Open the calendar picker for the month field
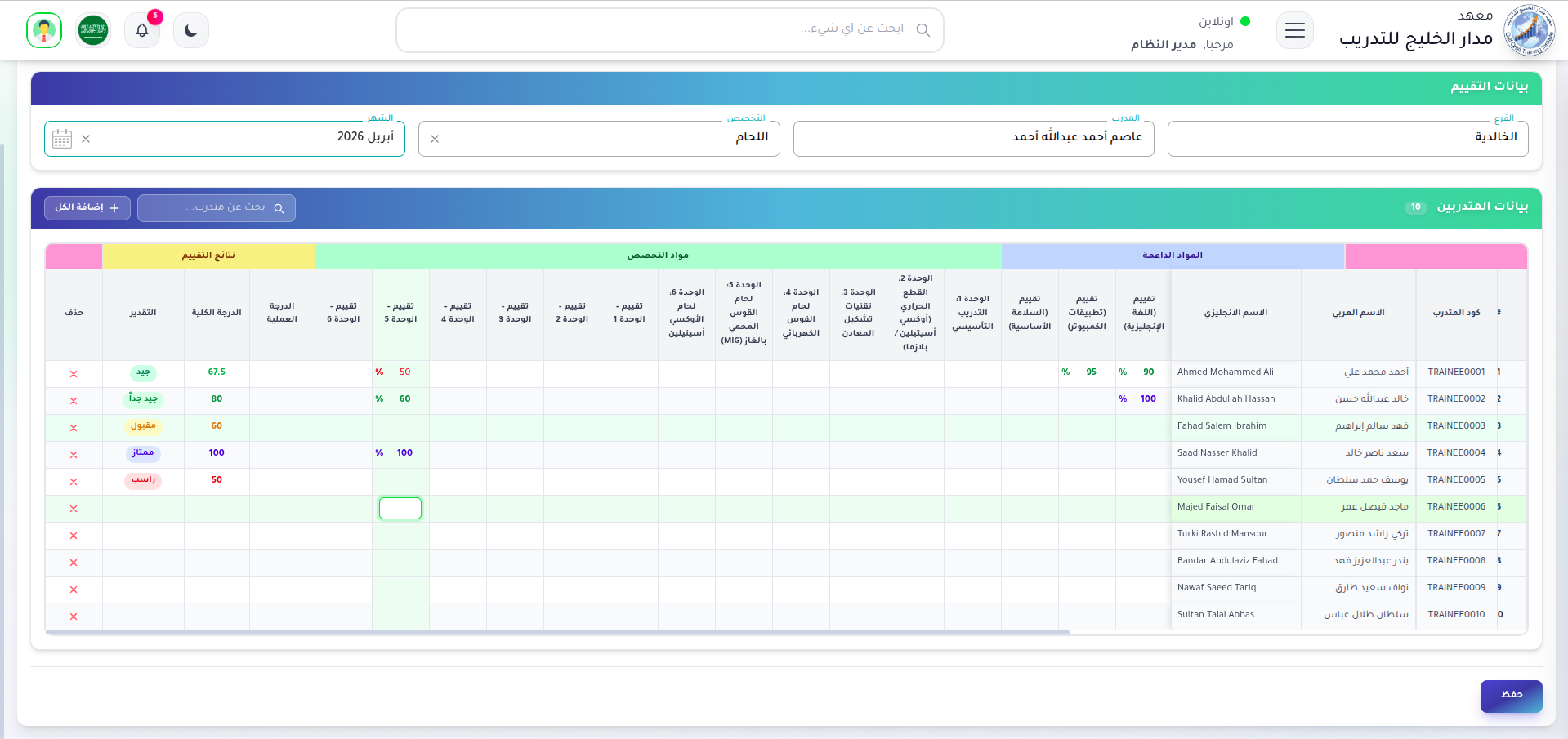Screen dimensions: 1568x739 click(62, 139)
